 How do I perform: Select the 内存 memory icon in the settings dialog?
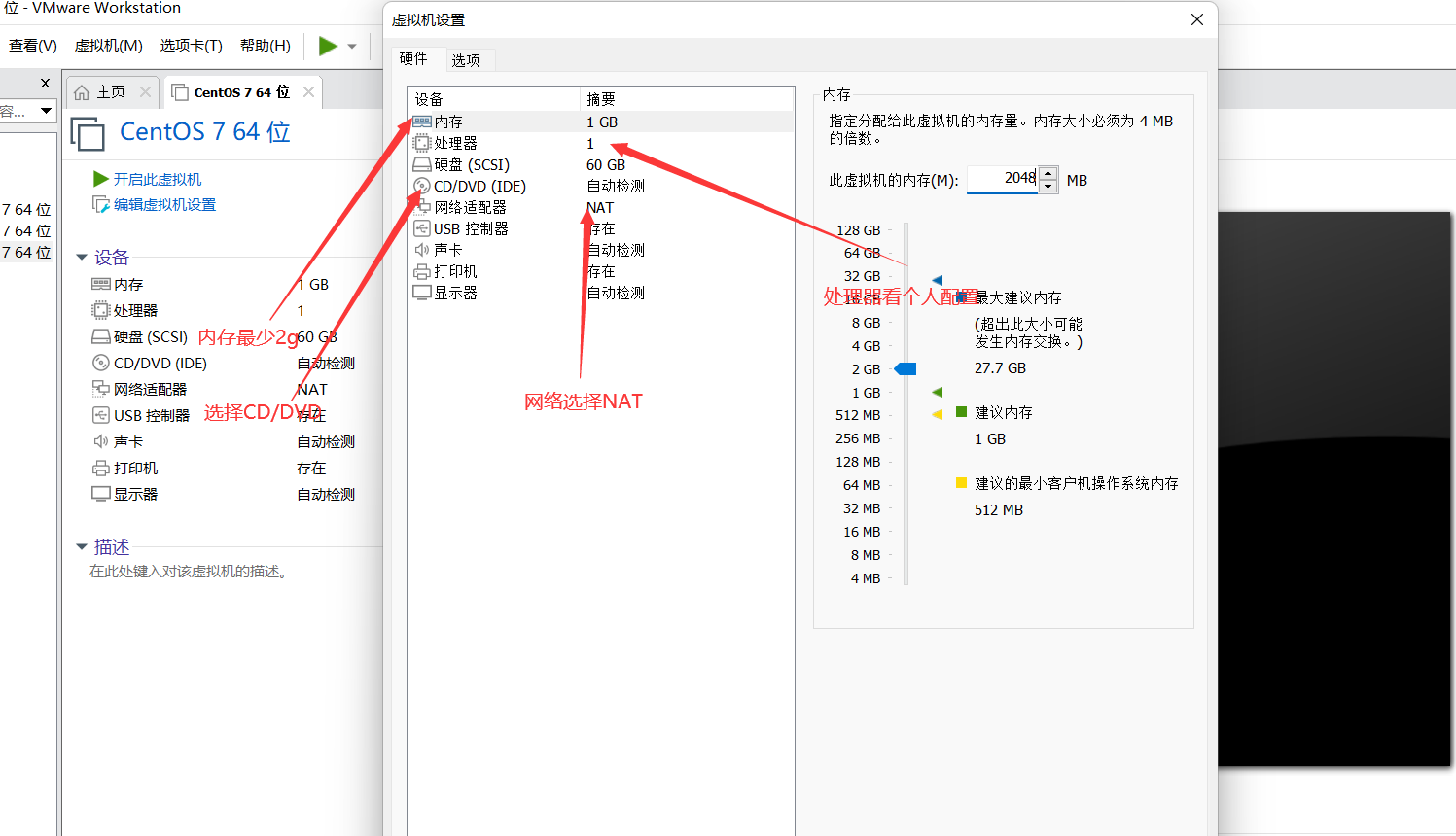(422, 122)
